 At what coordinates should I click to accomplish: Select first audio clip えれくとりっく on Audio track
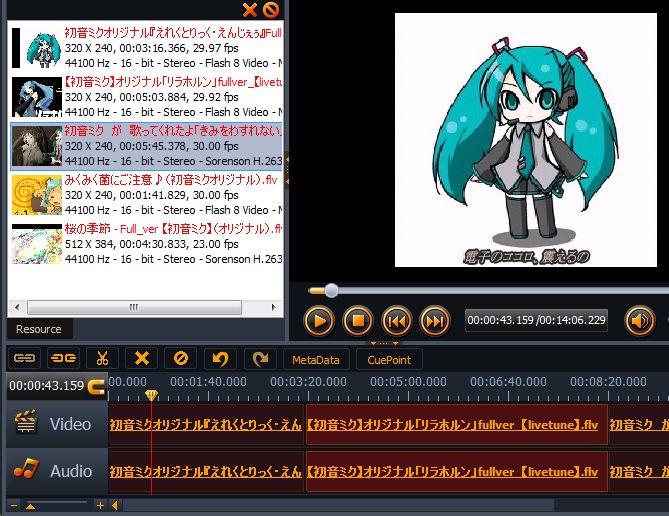pyautogui.click(x=206, y=472)
